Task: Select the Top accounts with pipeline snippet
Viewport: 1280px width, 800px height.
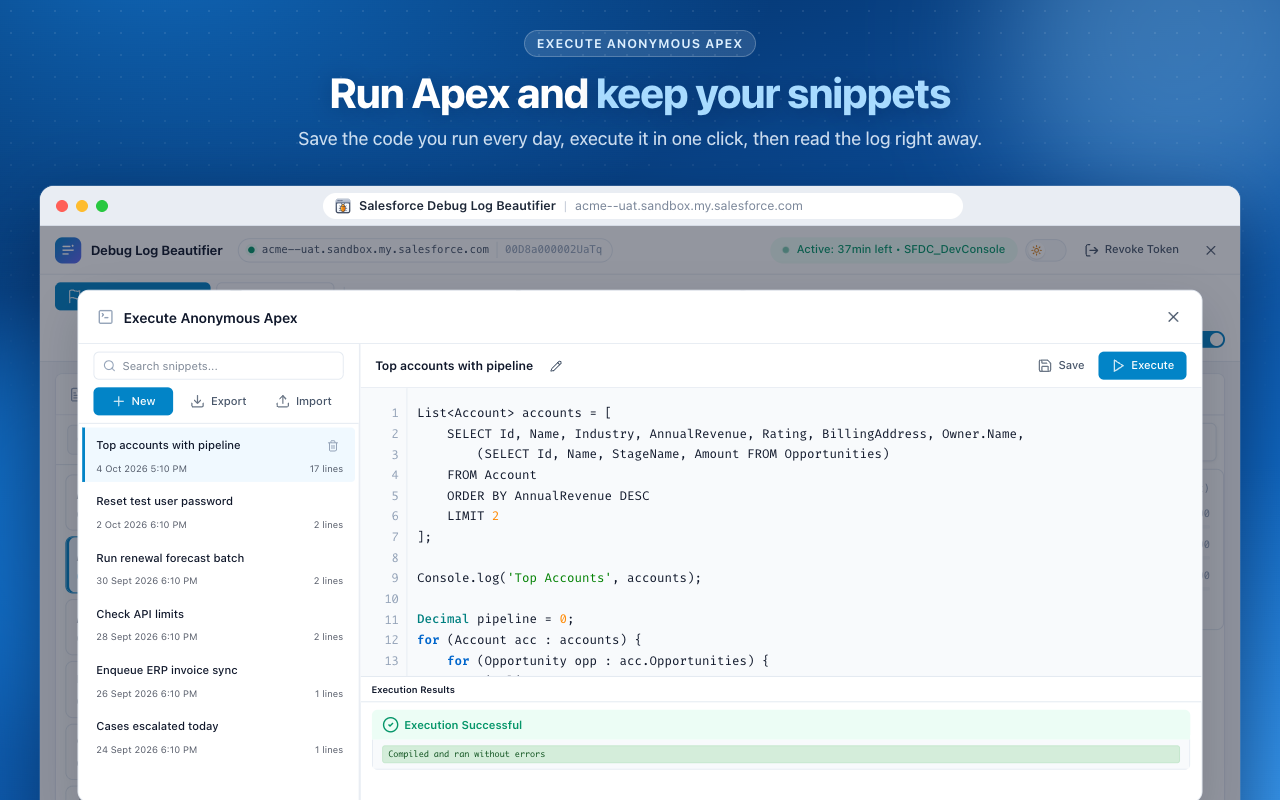Action: click(219, 456)
